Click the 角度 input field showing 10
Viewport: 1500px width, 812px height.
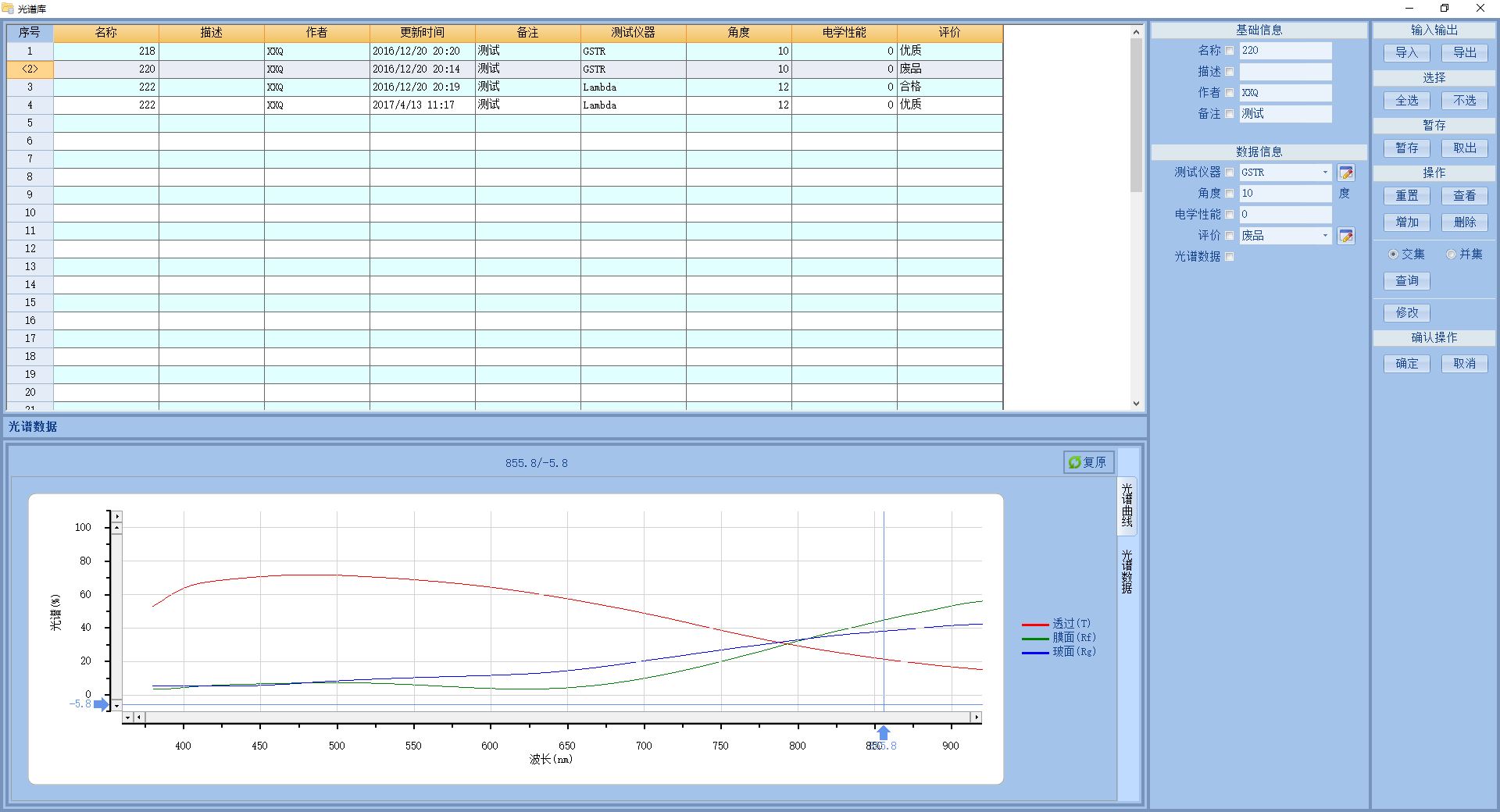pos(1285,194)
